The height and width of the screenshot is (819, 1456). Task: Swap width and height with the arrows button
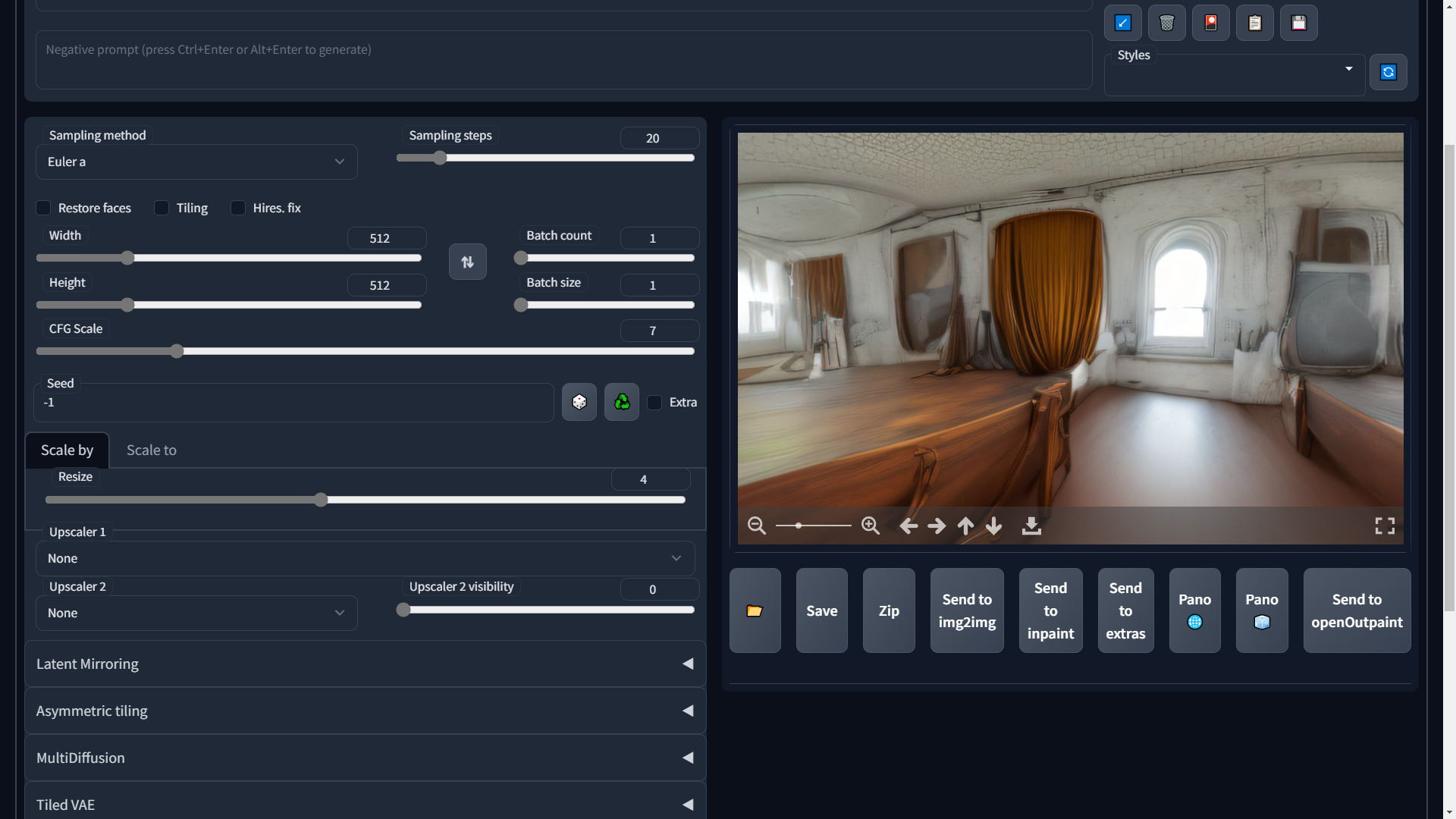click(468, 261)
